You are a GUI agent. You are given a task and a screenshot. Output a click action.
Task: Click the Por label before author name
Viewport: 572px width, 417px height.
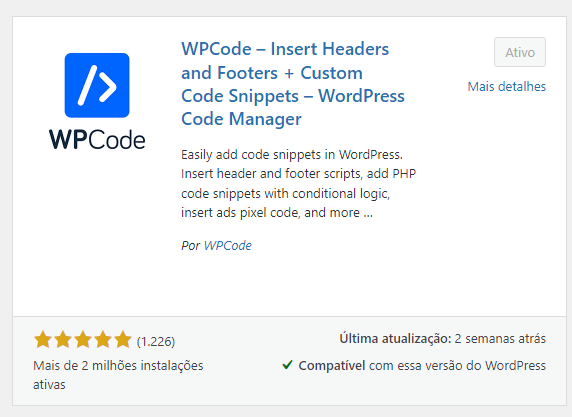tap(190, 246)
